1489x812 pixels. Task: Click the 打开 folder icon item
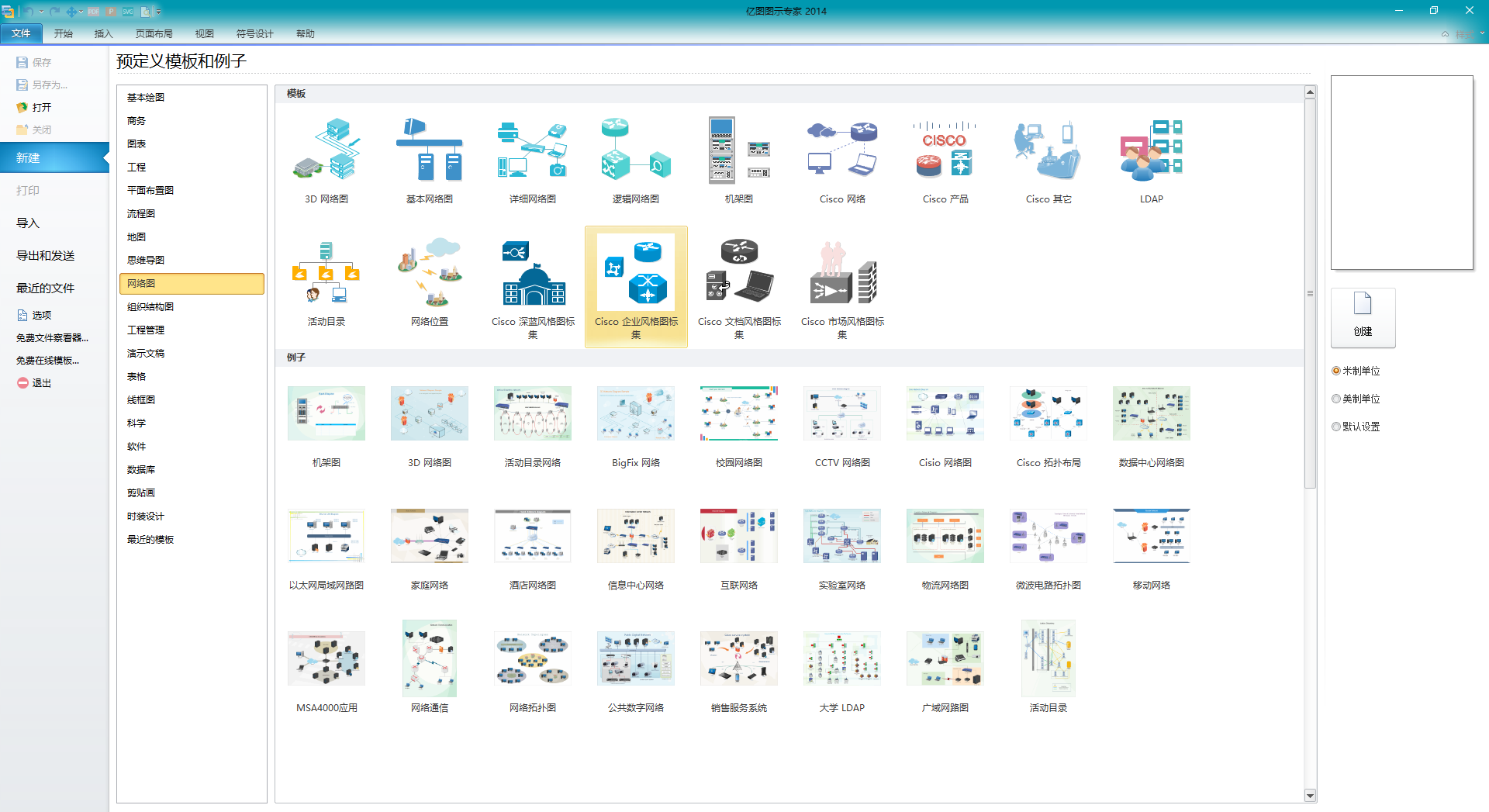pos(34,107)
